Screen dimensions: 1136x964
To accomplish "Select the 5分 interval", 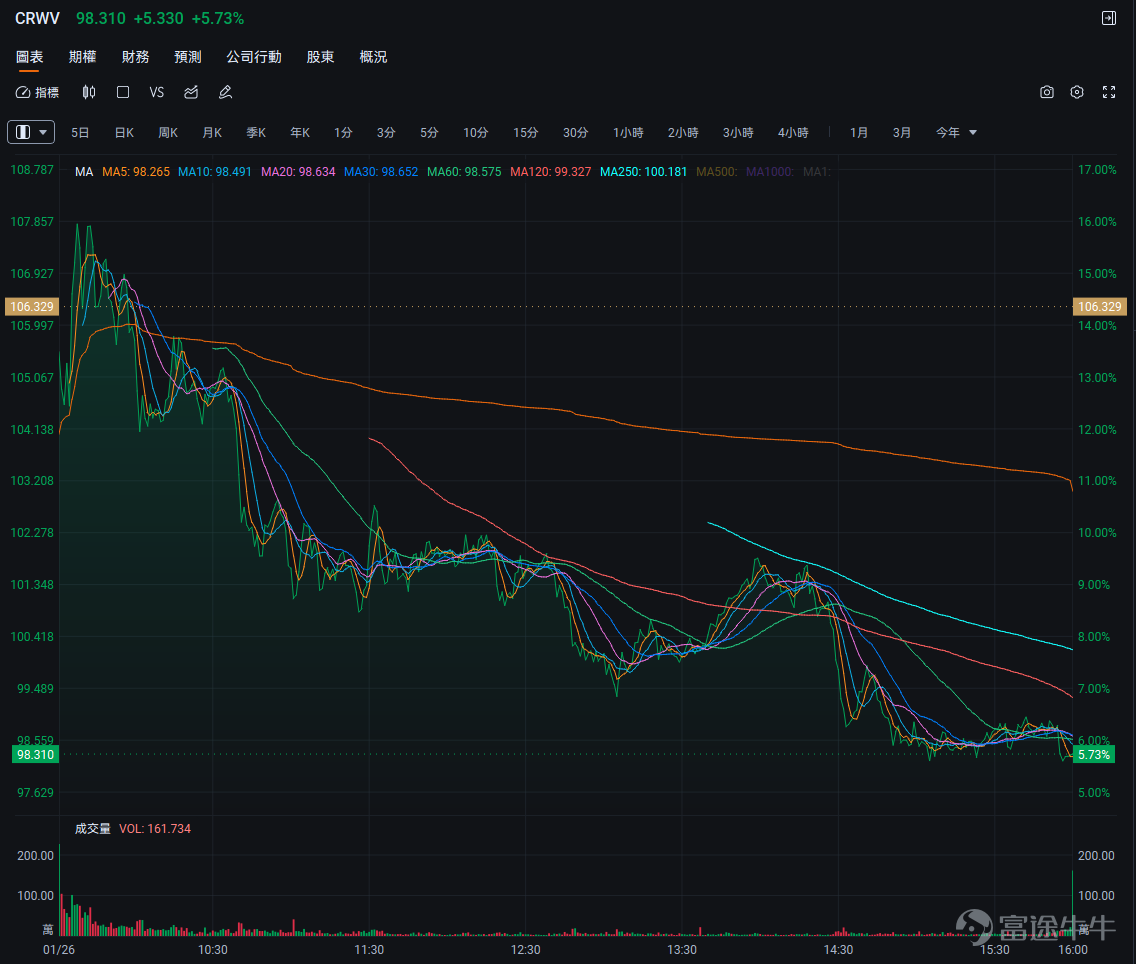I will (429, 133).
